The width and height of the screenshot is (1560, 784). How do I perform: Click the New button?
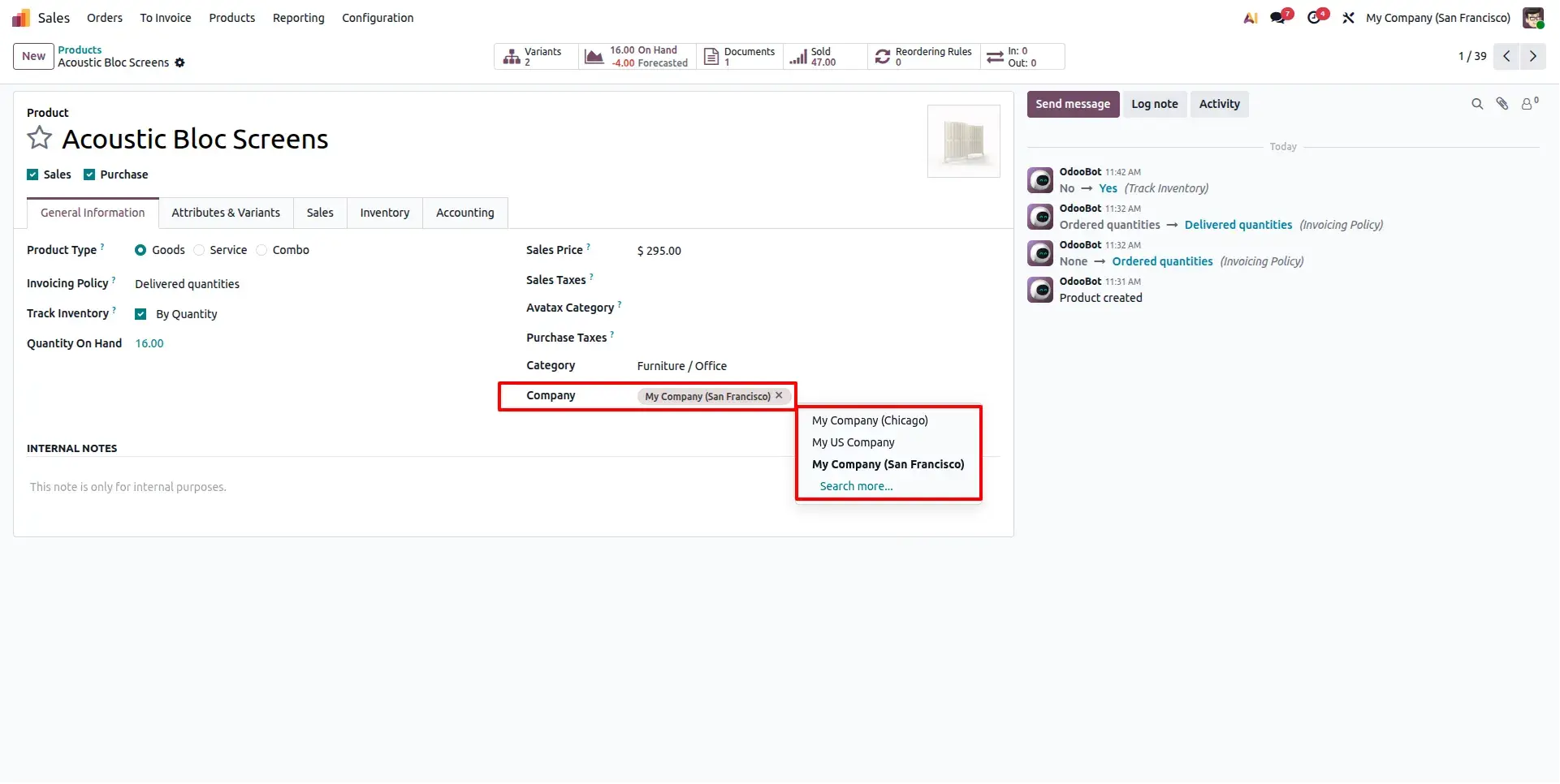pos(33,56)
